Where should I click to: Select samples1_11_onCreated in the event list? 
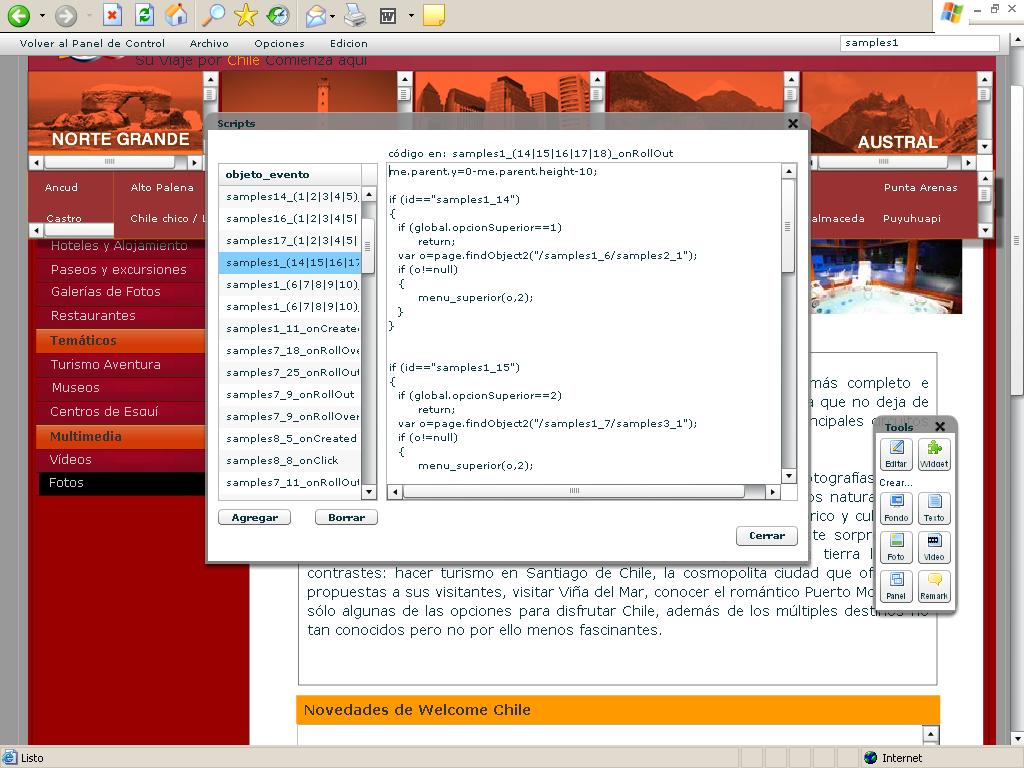(289, 327)
